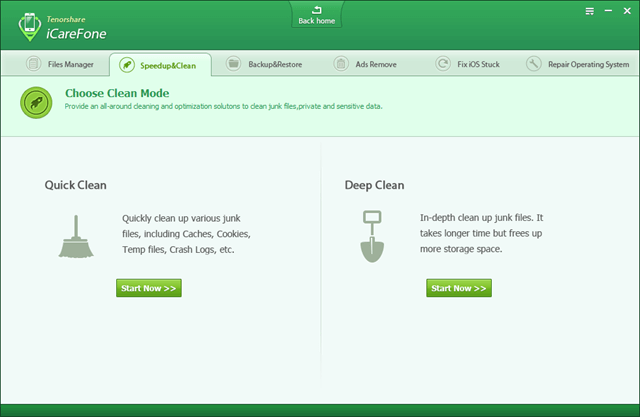Click the Deep Clean shovel icon
The image size is (640, 417).
[372, 236]
